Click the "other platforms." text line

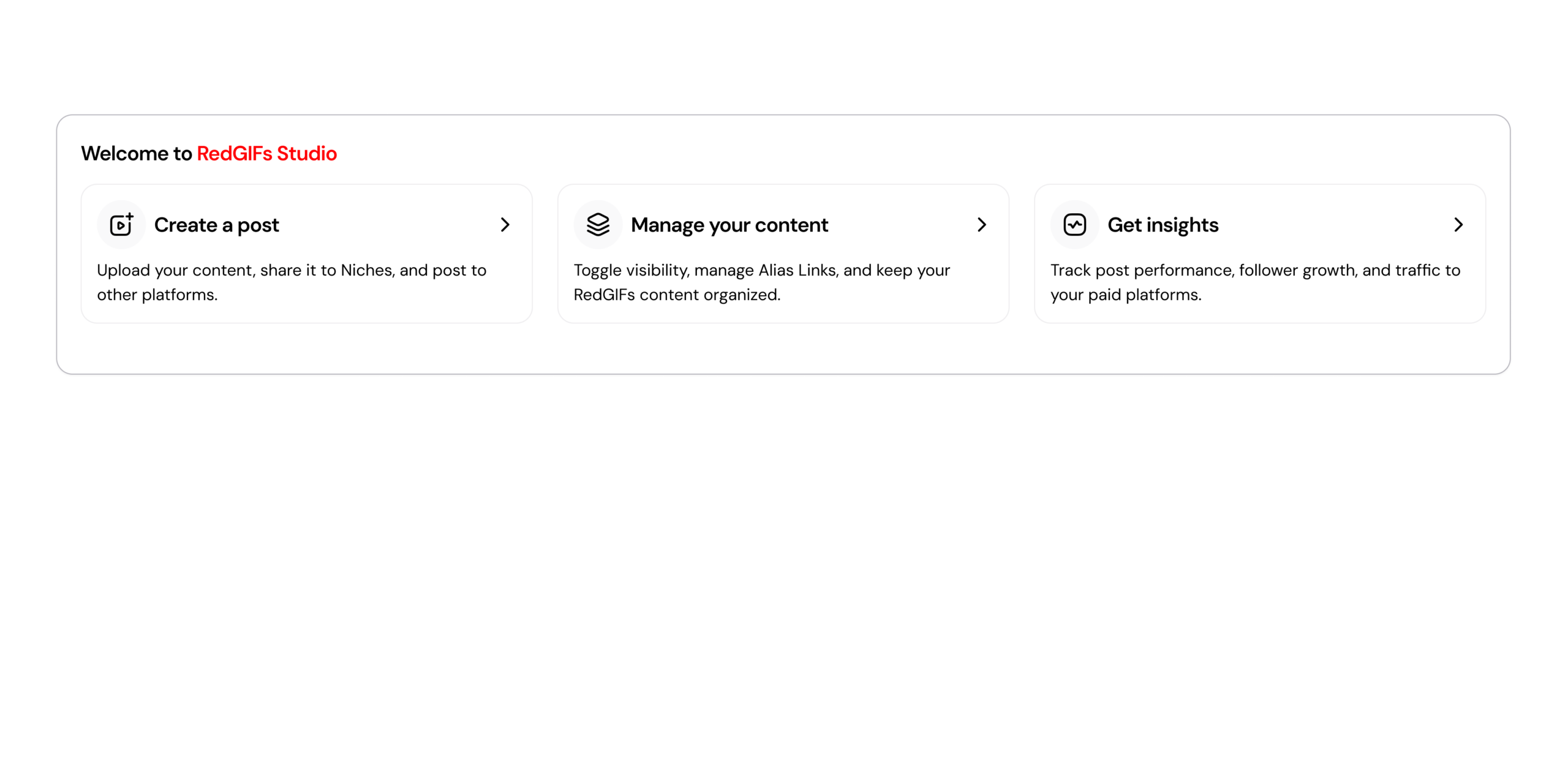[157, 295]
